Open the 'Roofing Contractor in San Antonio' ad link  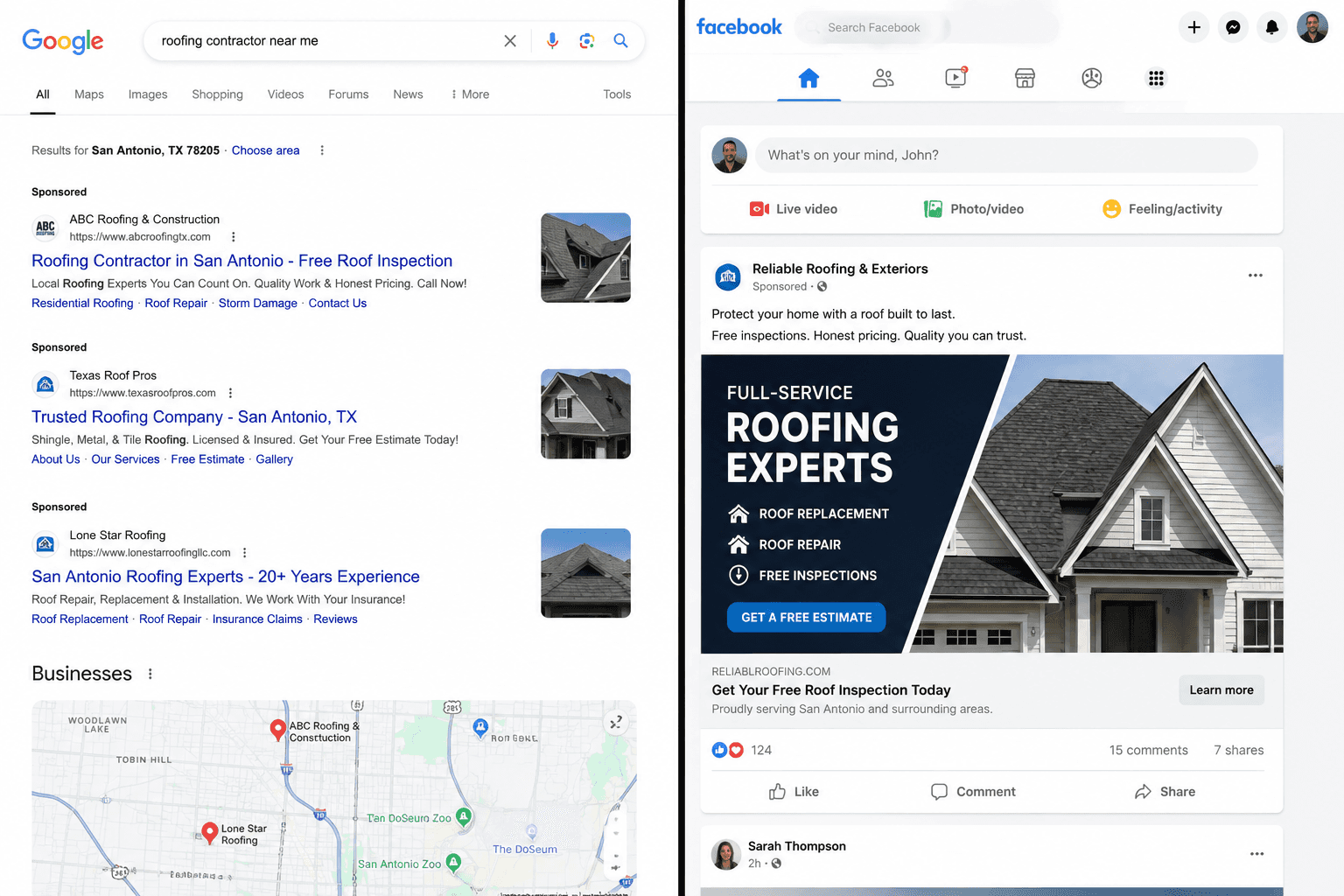(242, 261)
